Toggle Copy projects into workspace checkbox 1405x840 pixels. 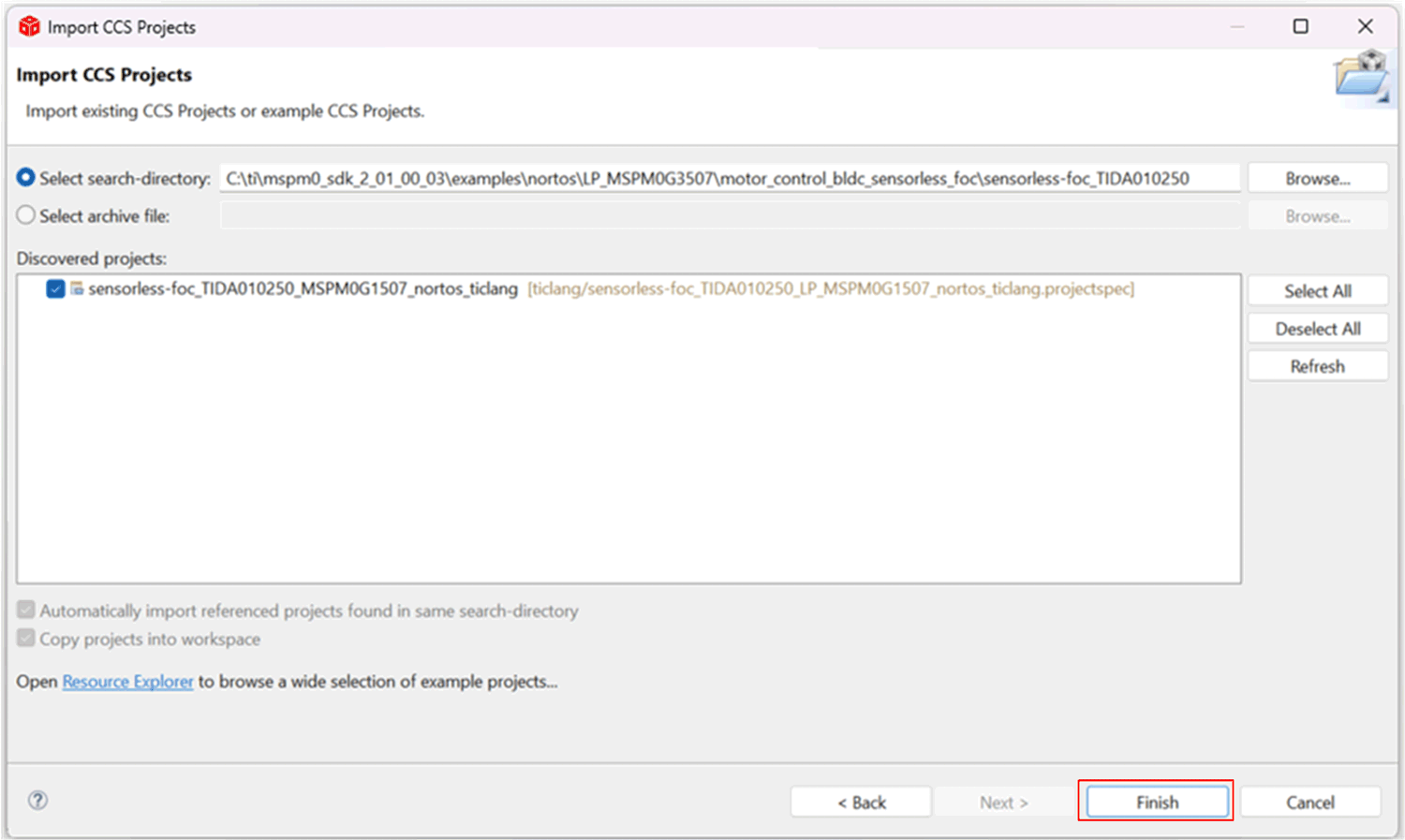[26, 639]
